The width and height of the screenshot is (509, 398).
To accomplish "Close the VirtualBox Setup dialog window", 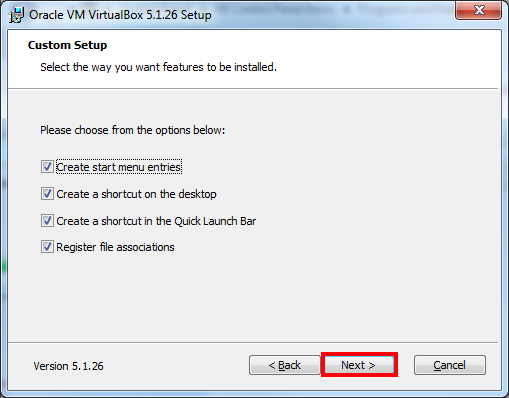I will click(478, 10).
